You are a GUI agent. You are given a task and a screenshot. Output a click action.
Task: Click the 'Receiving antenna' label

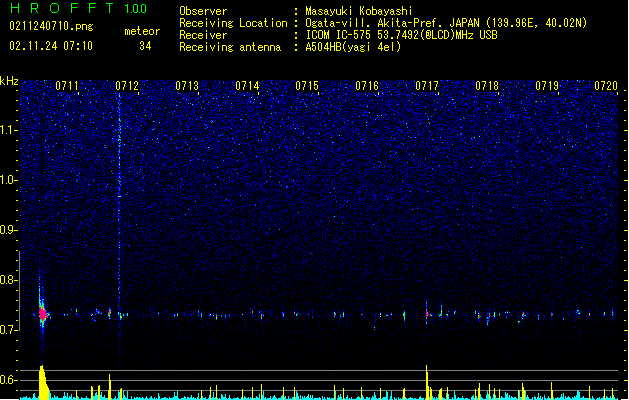point(230,47)
